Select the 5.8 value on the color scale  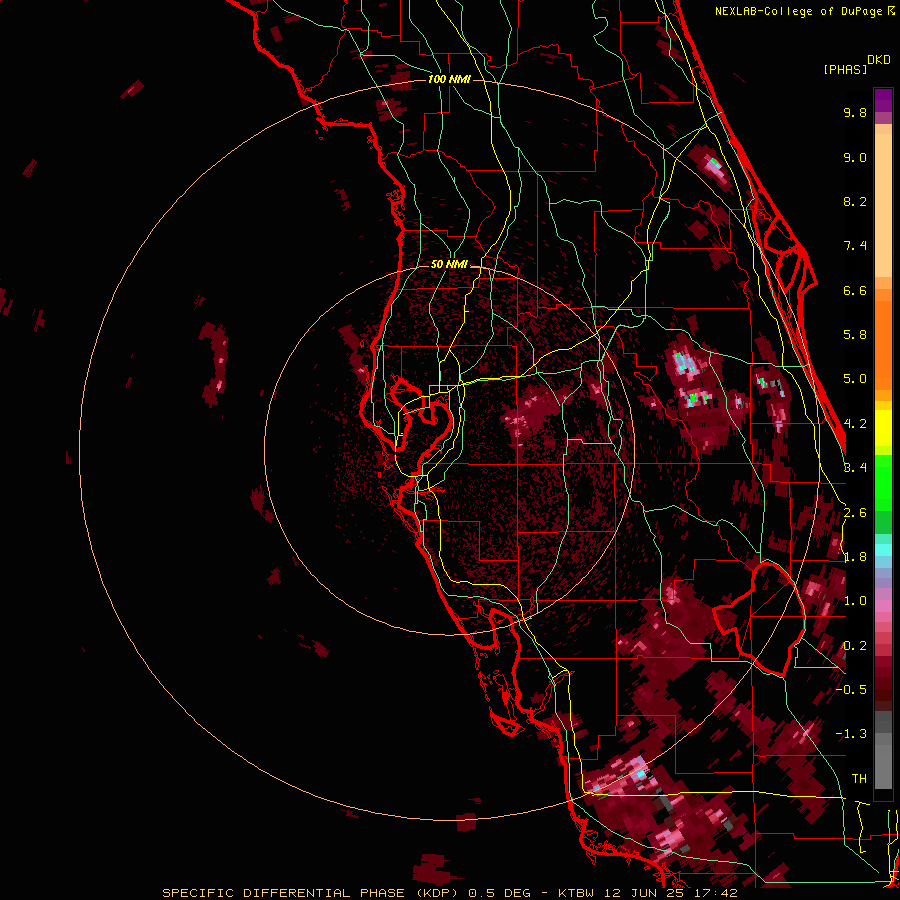(x=855, y=335)
